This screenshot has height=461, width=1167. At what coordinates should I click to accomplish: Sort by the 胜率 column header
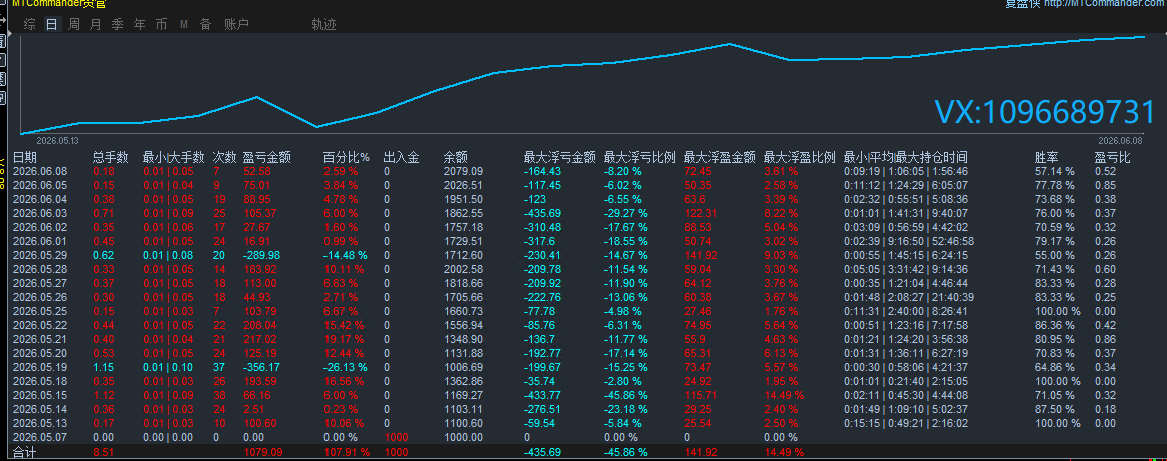[1046, 157]
